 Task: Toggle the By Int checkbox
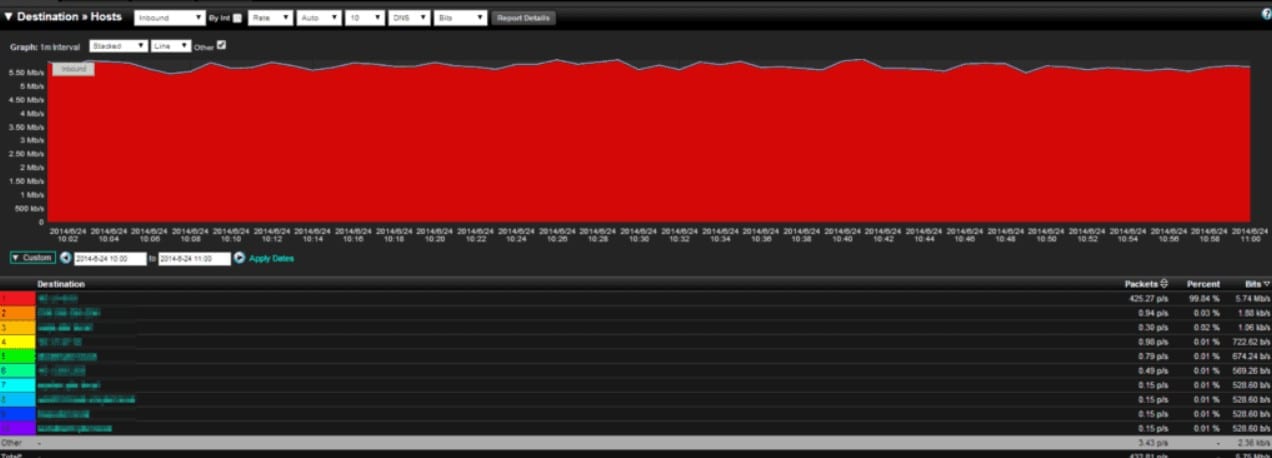[237, 18]
